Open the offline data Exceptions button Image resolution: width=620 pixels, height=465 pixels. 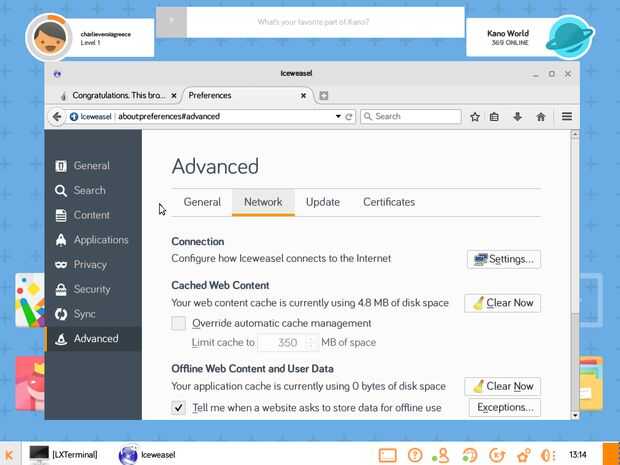505,408
